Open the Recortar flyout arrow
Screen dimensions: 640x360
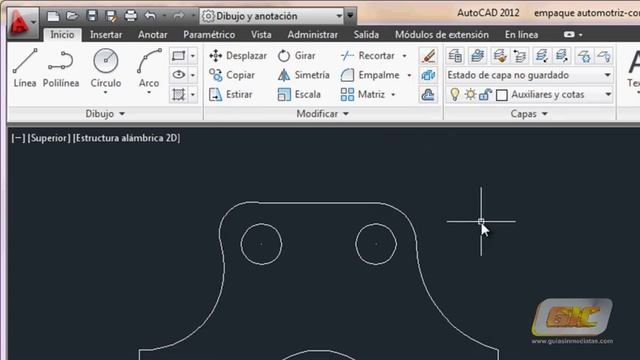404,56
